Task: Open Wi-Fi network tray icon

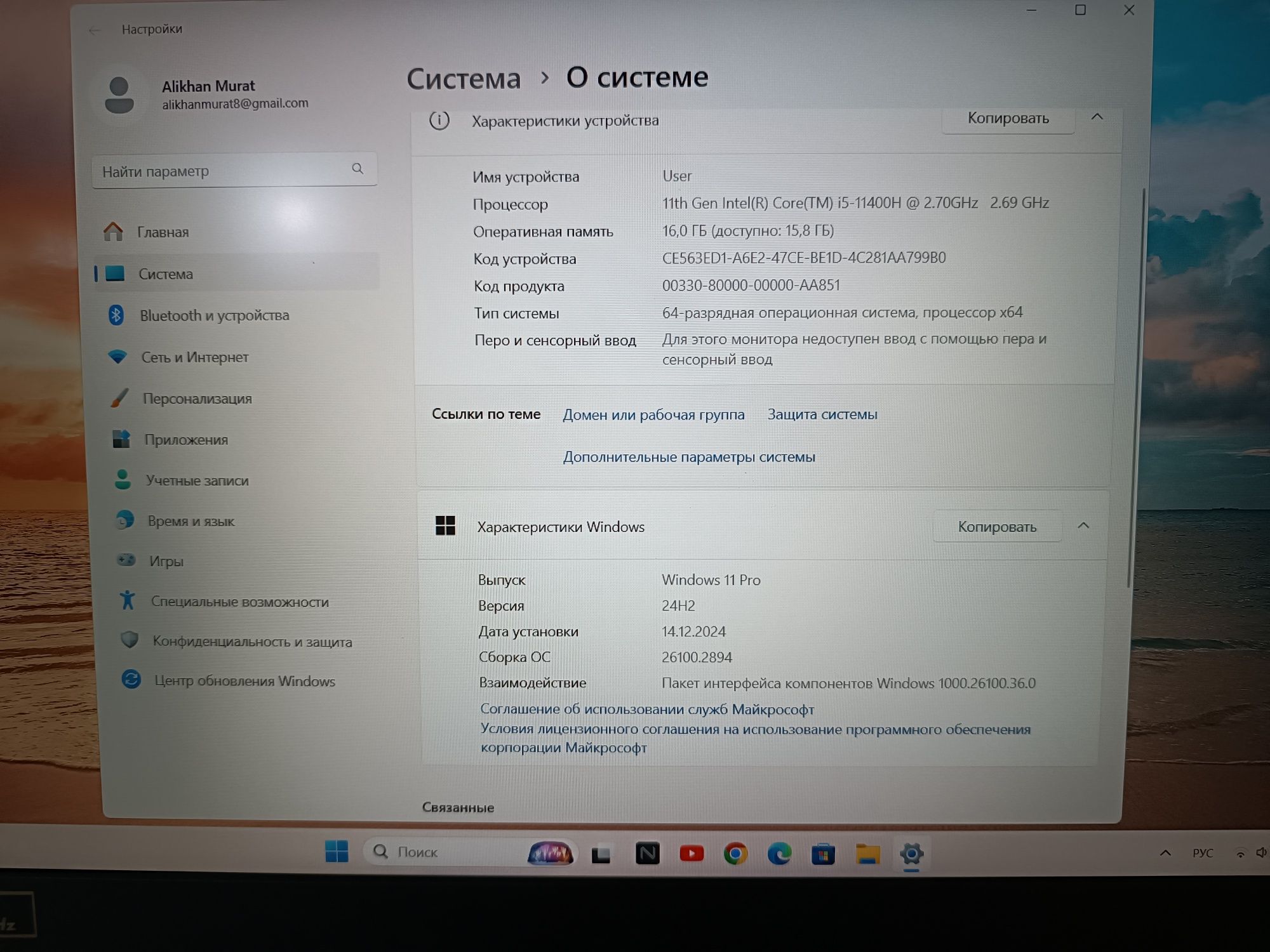Action: click(1240, 854)
